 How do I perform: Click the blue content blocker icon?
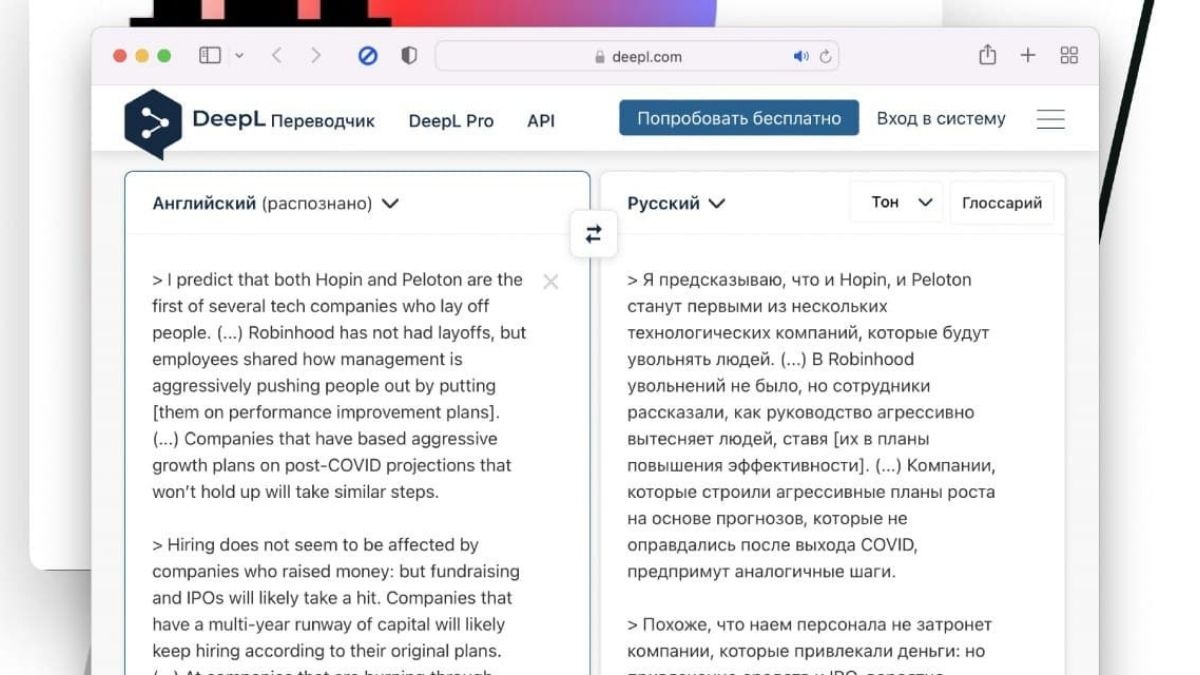click(368, 56)
